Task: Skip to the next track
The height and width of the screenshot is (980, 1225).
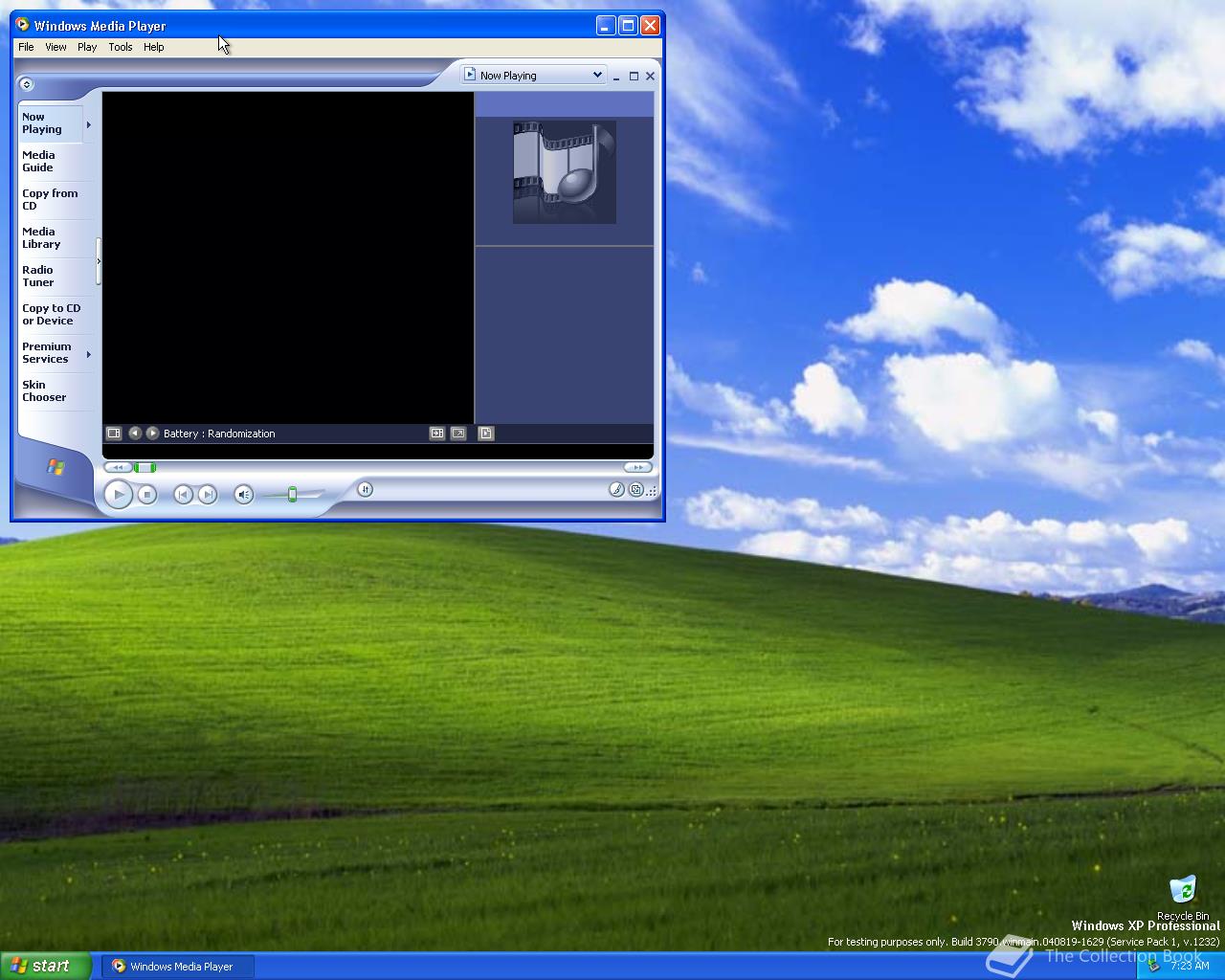Action: pyautogui.click(x=207, y=495)
